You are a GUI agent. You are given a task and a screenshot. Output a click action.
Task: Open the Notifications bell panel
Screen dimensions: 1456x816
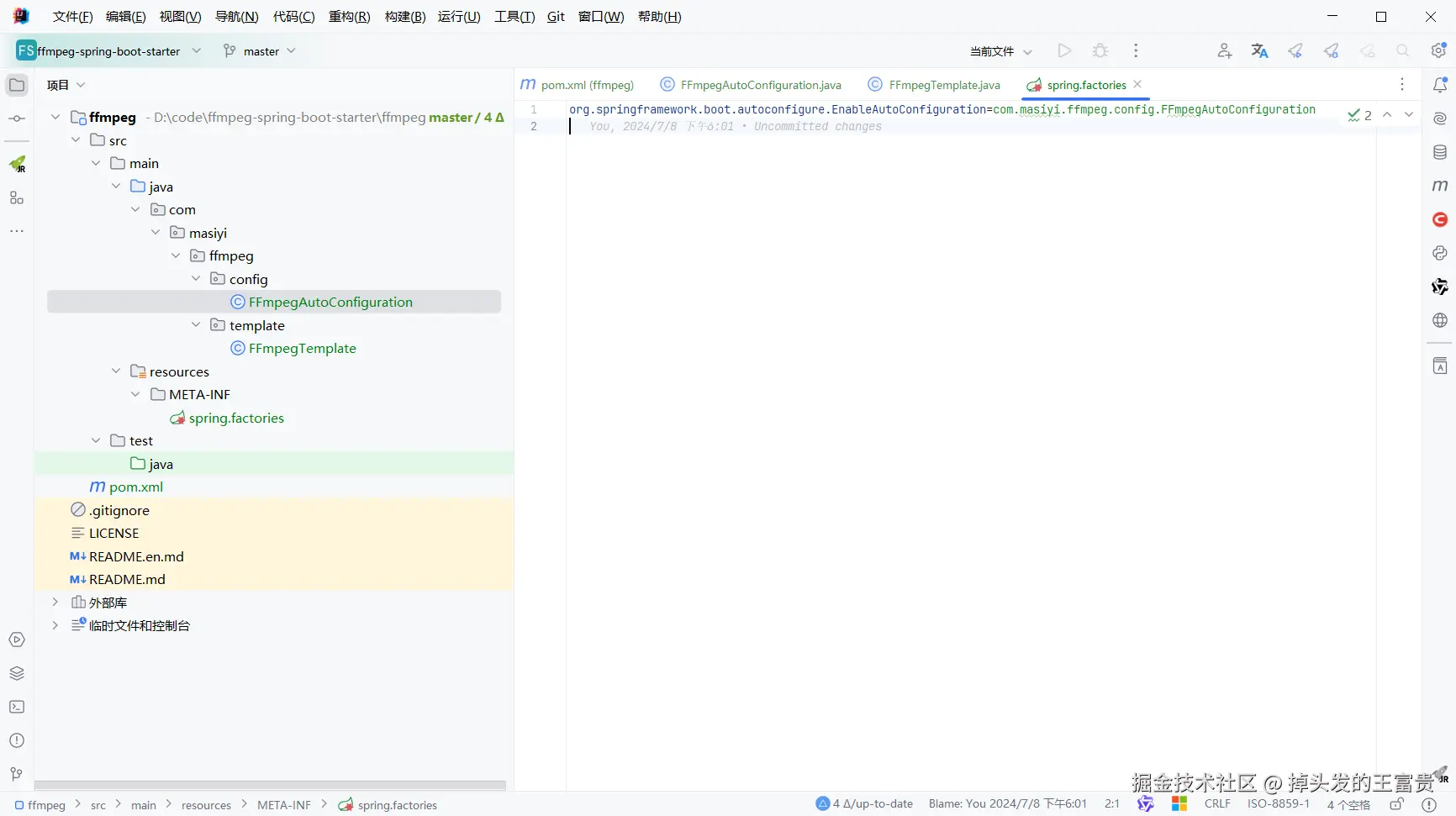[x=1440, y=85]
